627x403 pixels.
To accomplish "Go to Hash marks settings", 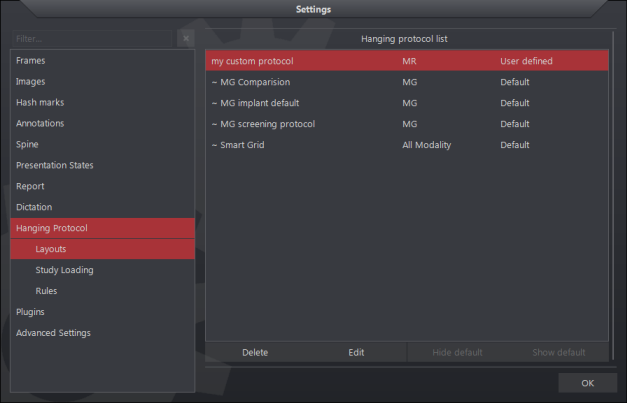I will (x=41, y=102).
